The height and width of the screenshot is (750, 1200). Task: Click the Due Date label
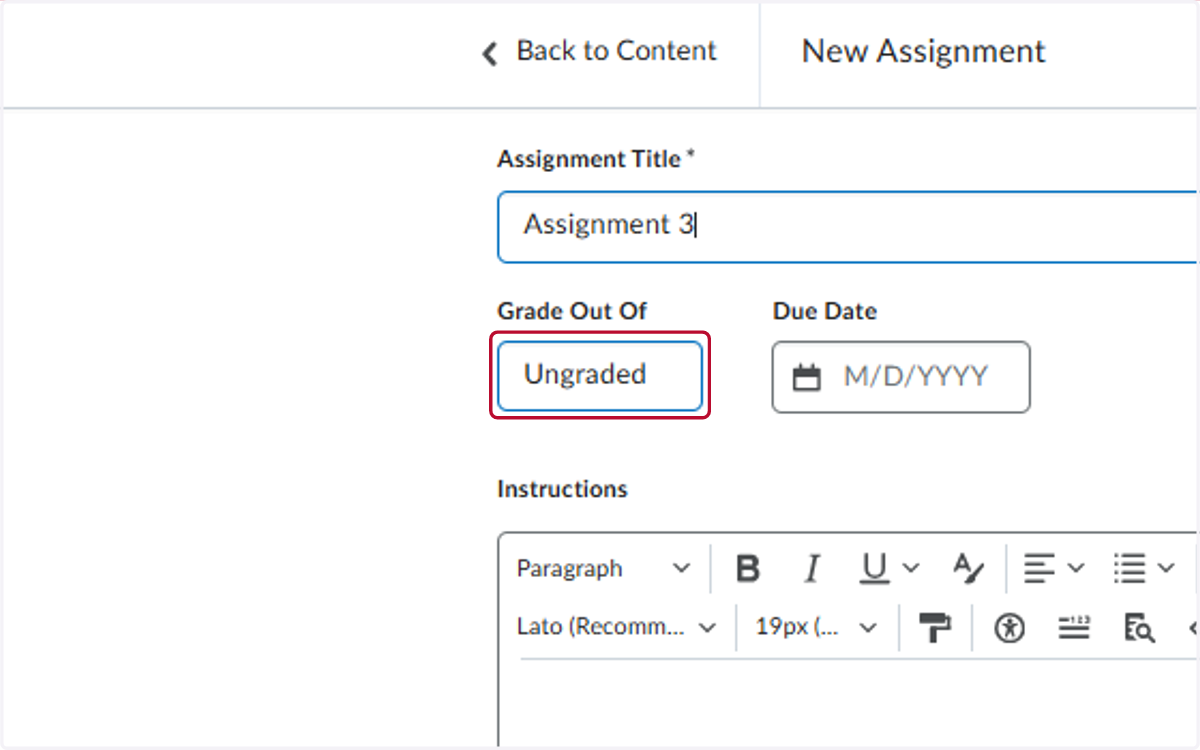pyautogui.click(x=825, y=311)
